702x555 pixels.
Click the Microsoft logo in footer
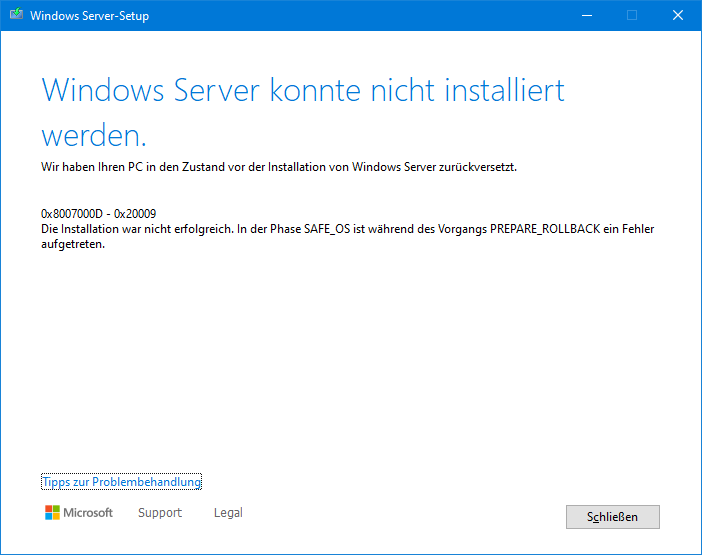point(79,512)
